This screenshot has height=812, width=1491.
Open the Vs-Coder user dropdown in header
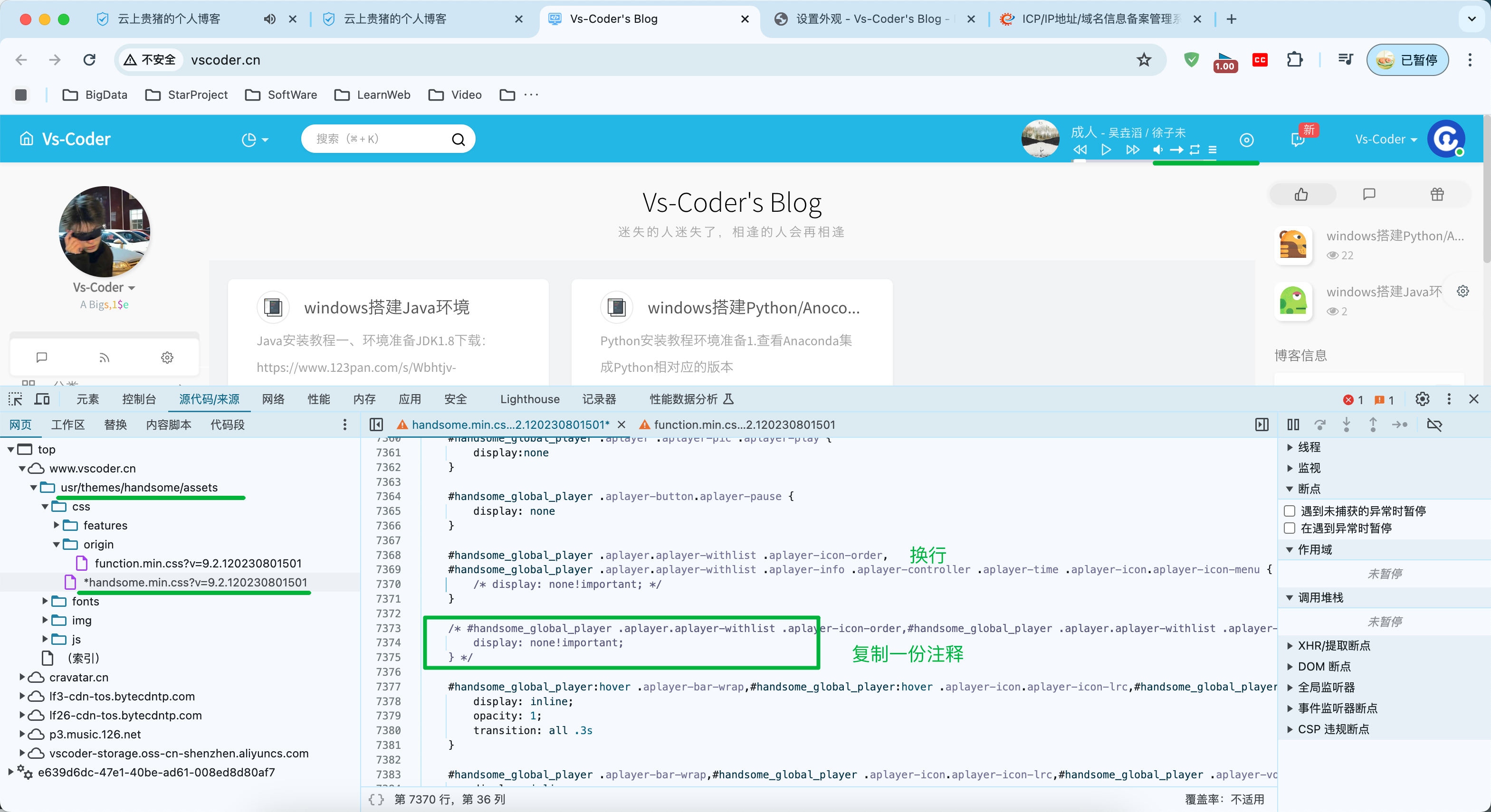[x=1386, y=140]
